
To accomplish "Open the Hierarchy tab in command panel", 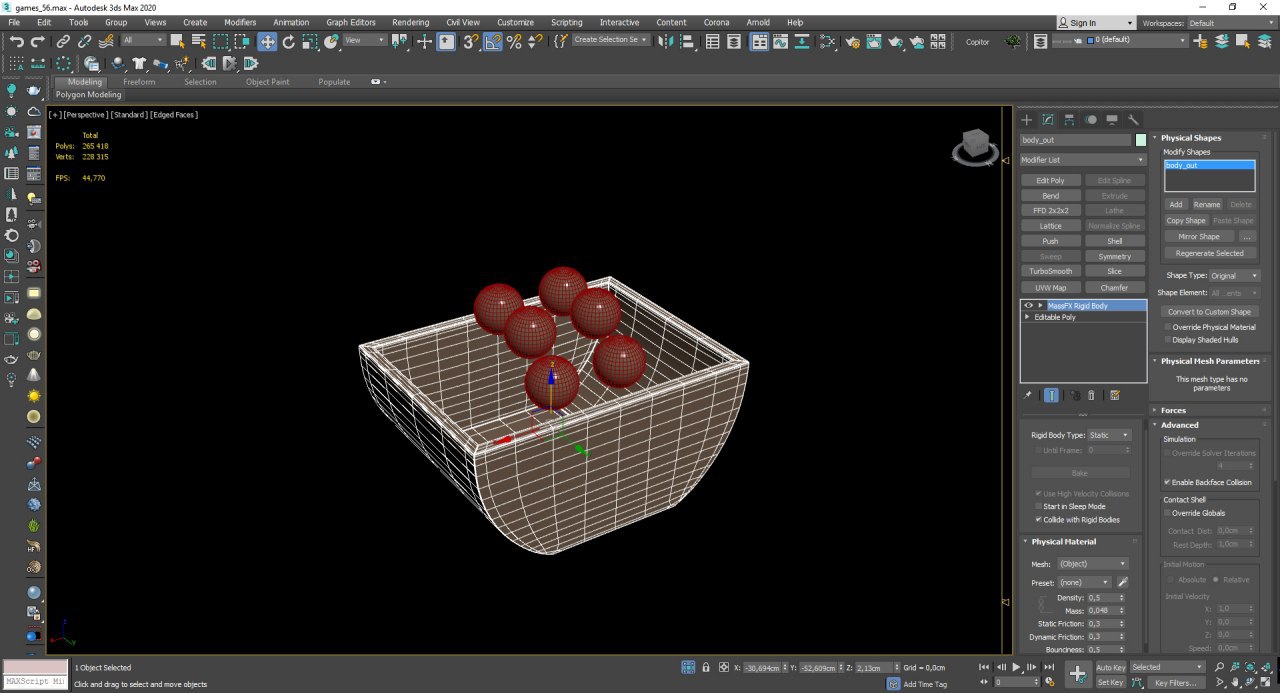I will [1069, 120].
